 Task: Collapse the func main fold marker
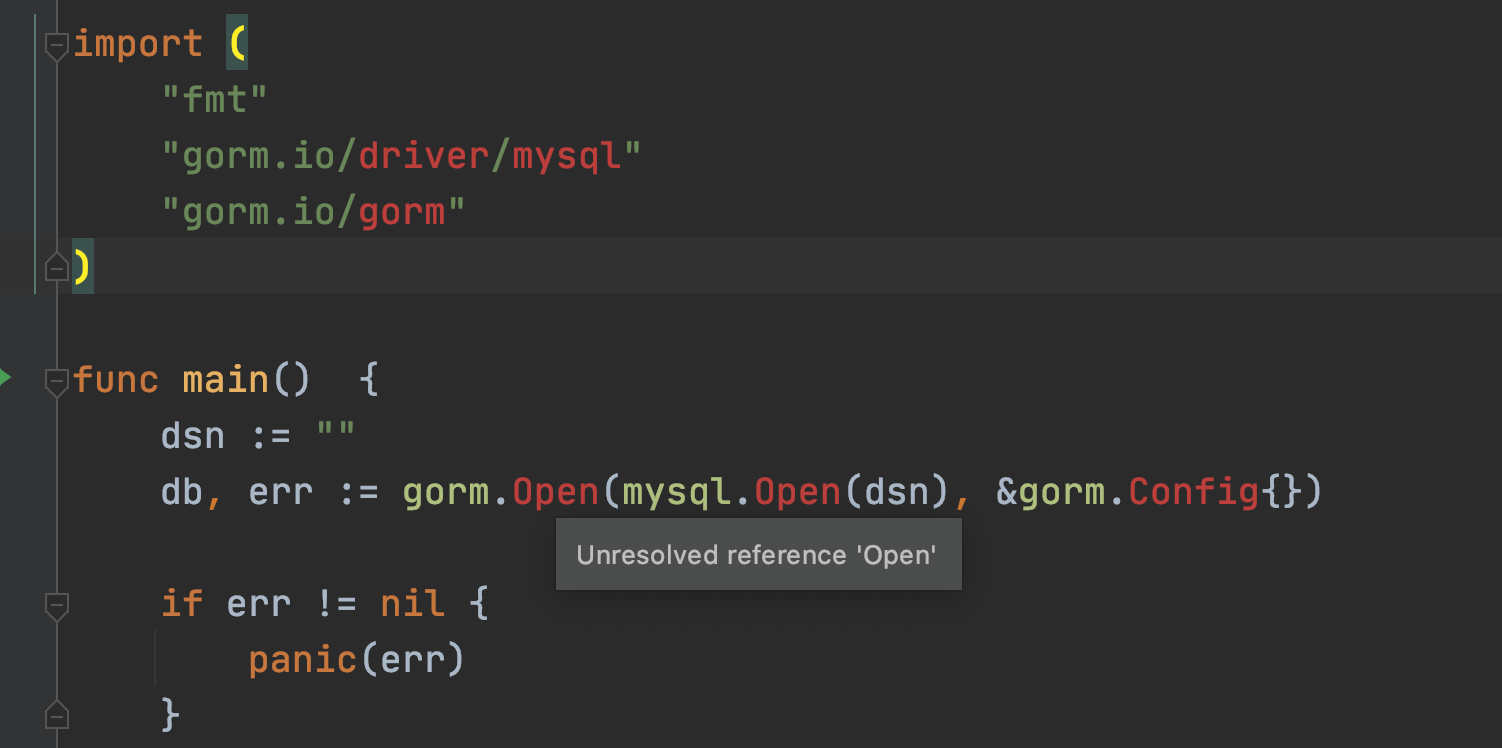click(x=58, y=381)
